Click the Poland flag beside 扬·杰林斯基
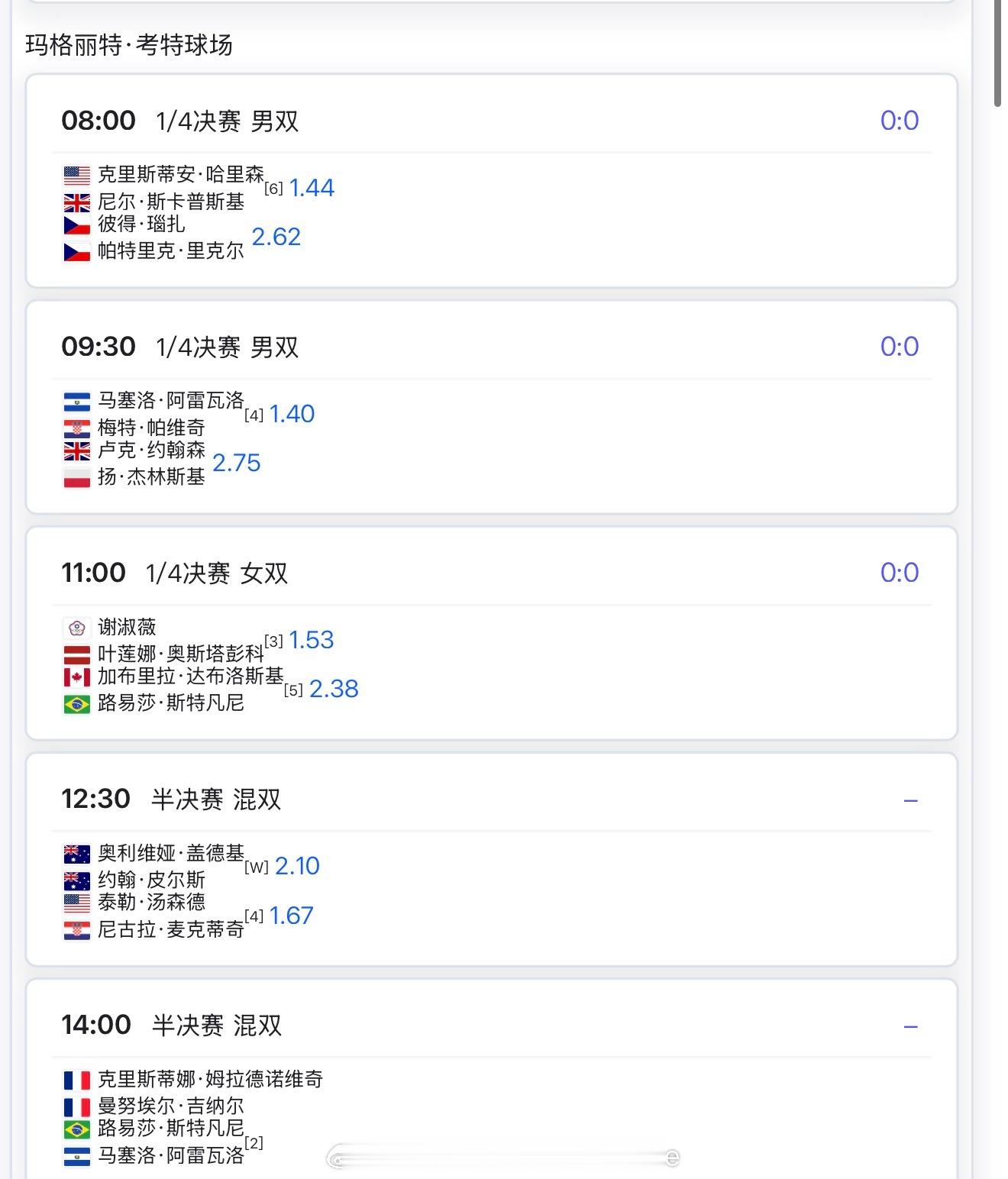 pos(76,478)
